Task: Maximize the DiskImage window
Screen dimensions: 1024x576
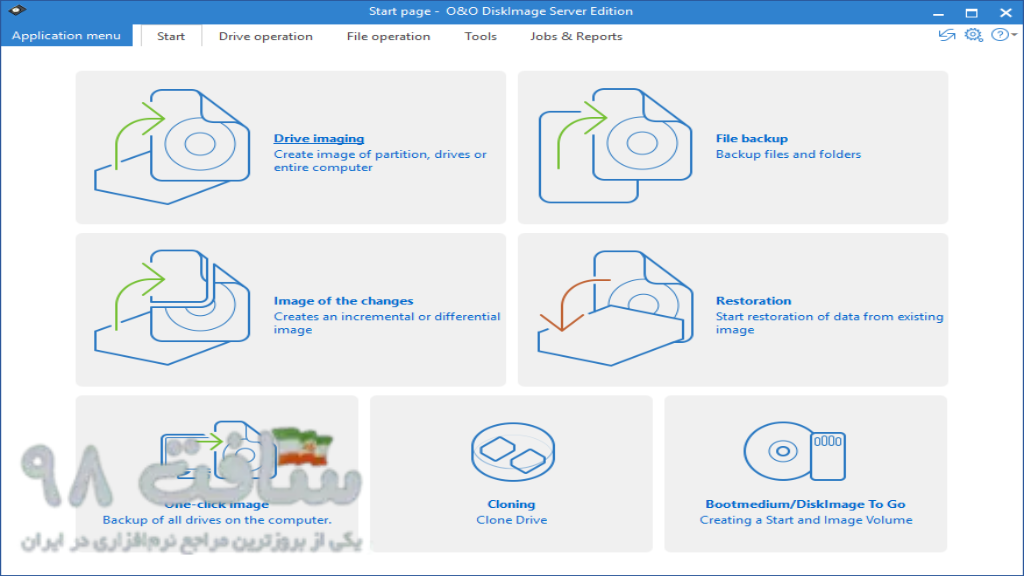Action: [972, 12]
